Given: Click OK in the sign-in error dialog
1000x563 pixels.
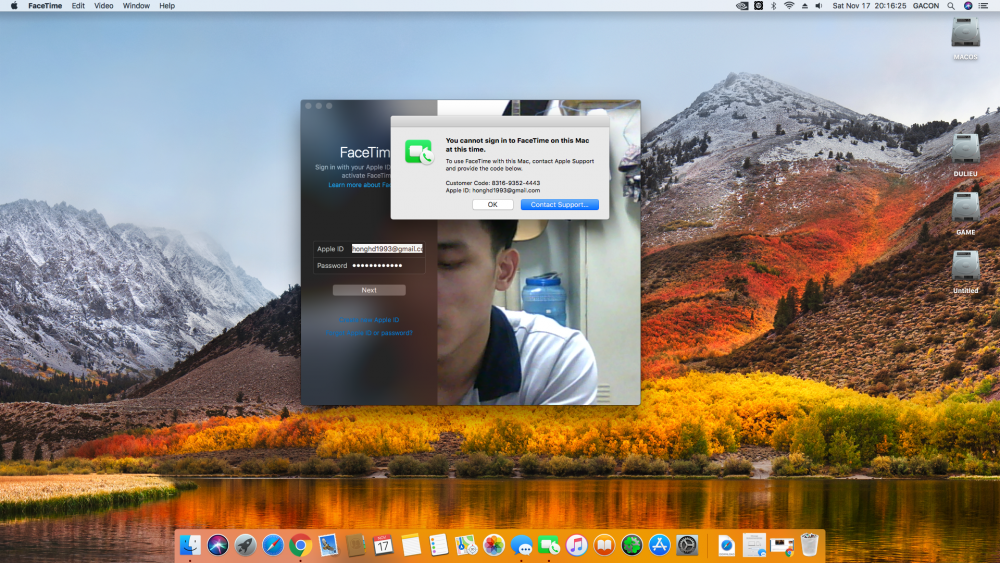Looking at the screenshot, I should (492, 205).
